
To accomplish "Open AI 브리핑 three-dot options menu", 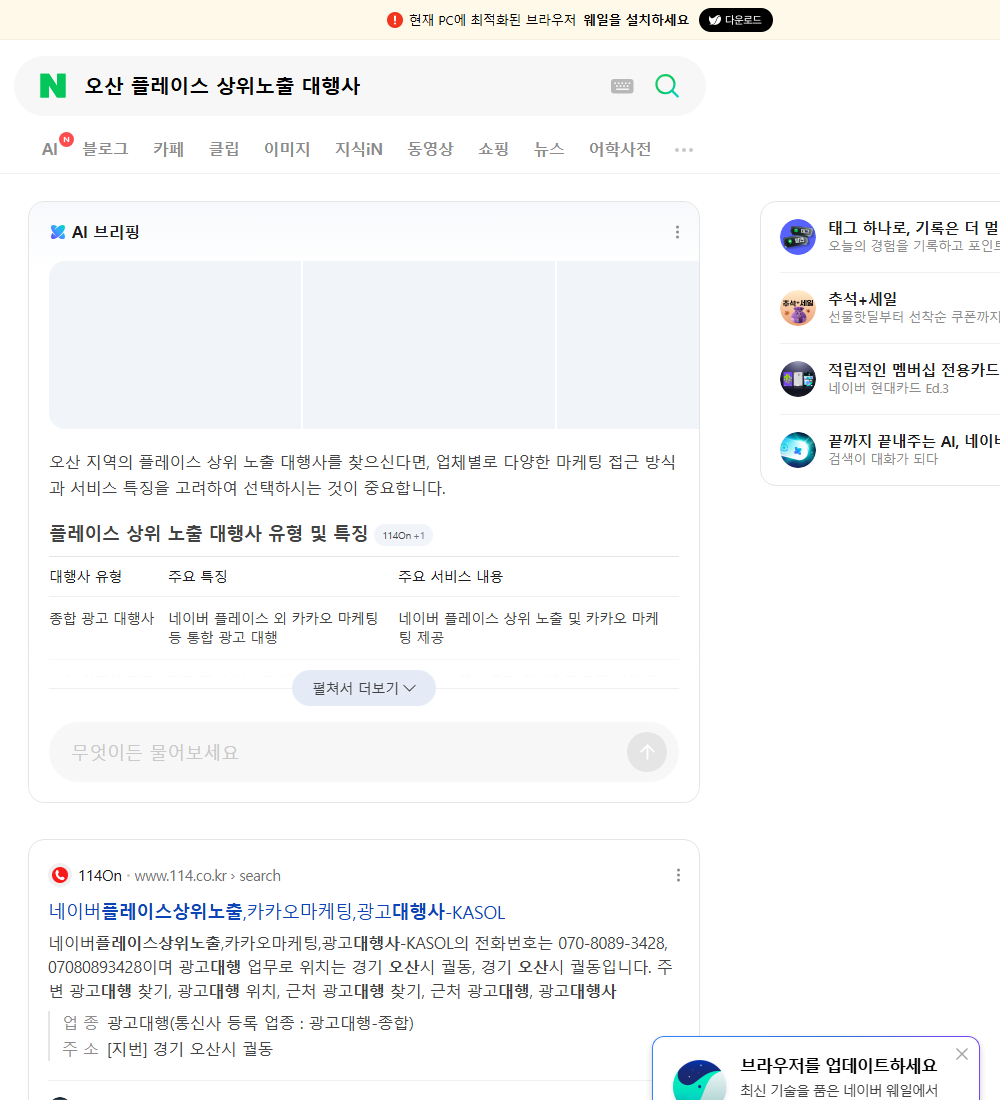I will tap(677, 232).
